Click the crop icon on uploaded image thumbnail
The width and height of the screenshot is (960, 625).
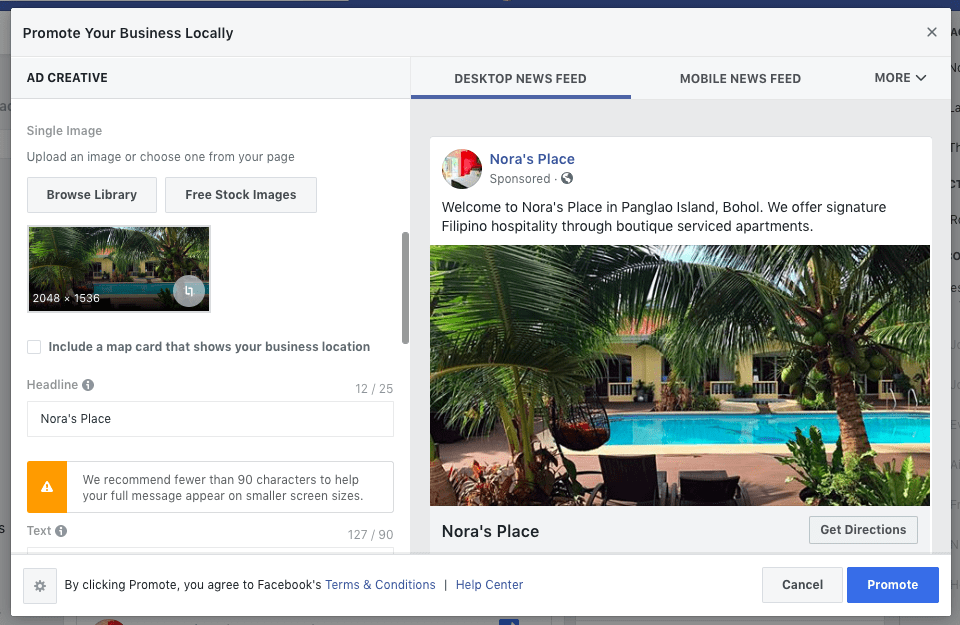click(x=189, y=291)
